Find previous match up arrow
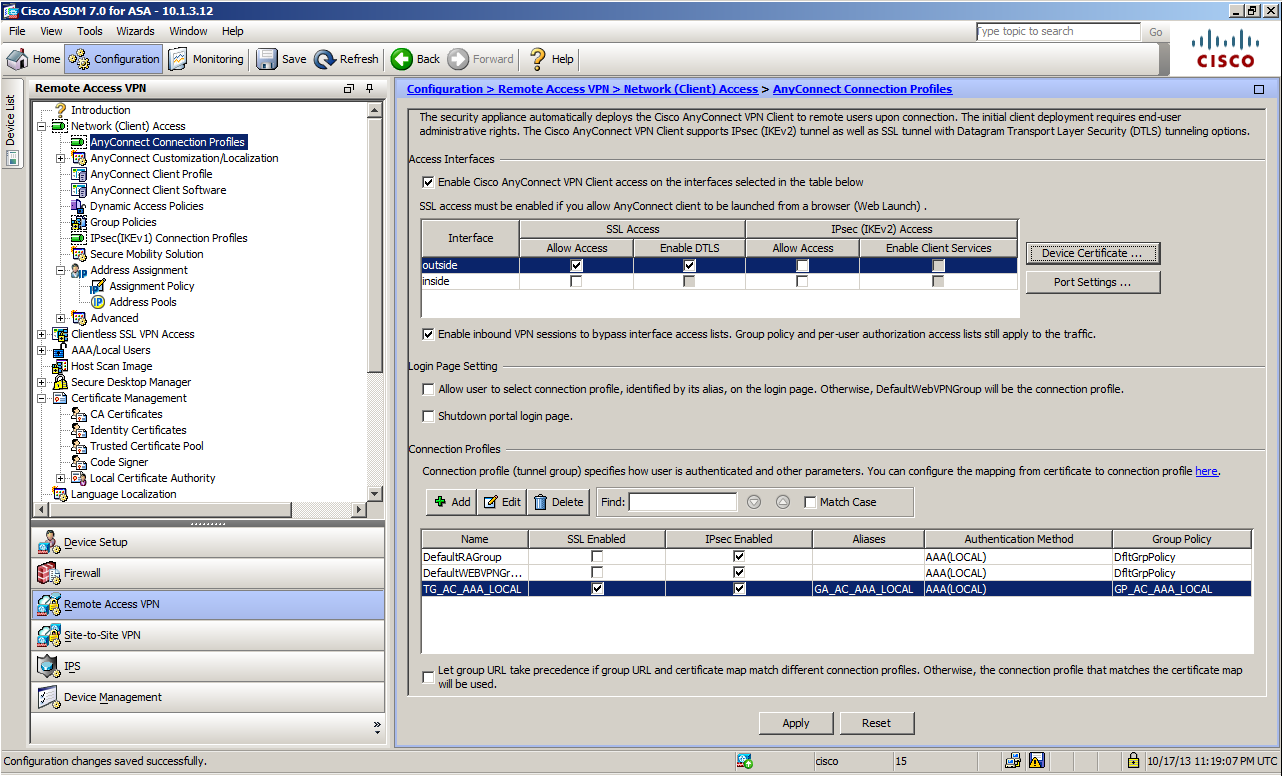This screenshot has height=776, width=1282. tap(783, 502)
